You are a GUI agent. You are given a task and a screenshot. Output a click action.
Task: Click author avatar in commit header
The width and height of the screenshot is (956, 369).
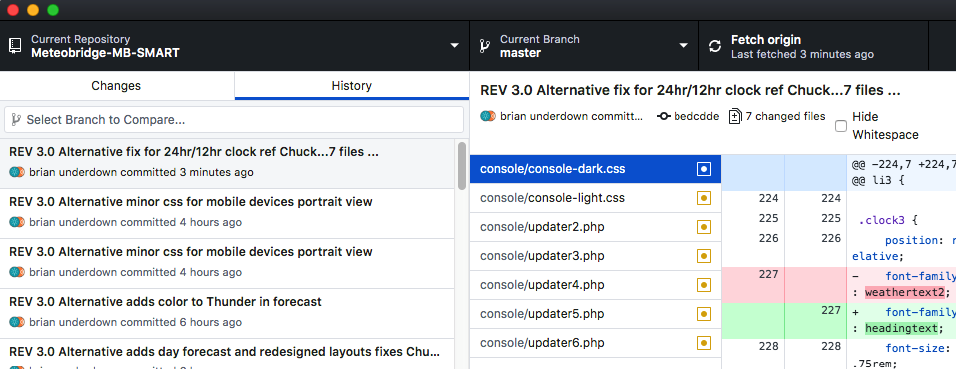pos(488,116)
